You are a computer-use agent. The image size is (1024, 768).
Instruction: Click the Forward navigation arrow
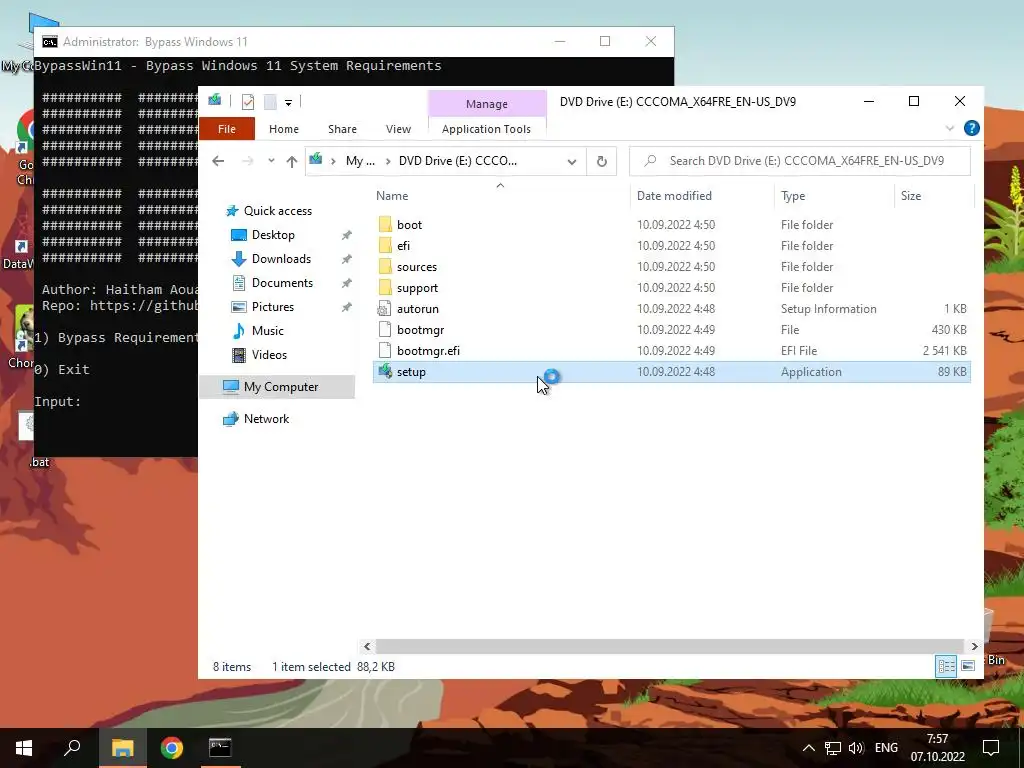248,161
